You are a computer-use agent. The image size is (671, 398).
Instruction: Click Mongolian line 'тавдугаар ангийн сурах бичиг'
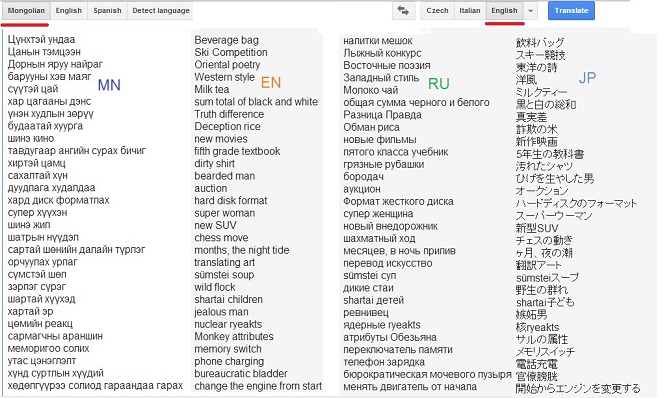(77, 151)
